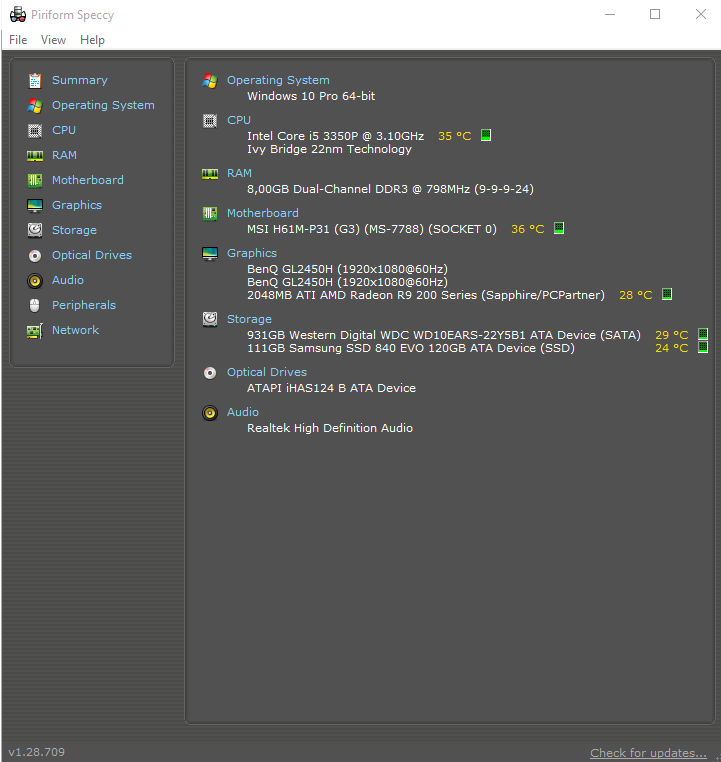Click the Motherboard icon in main panel
721x762 pixels.
click(x=210, y=213)
